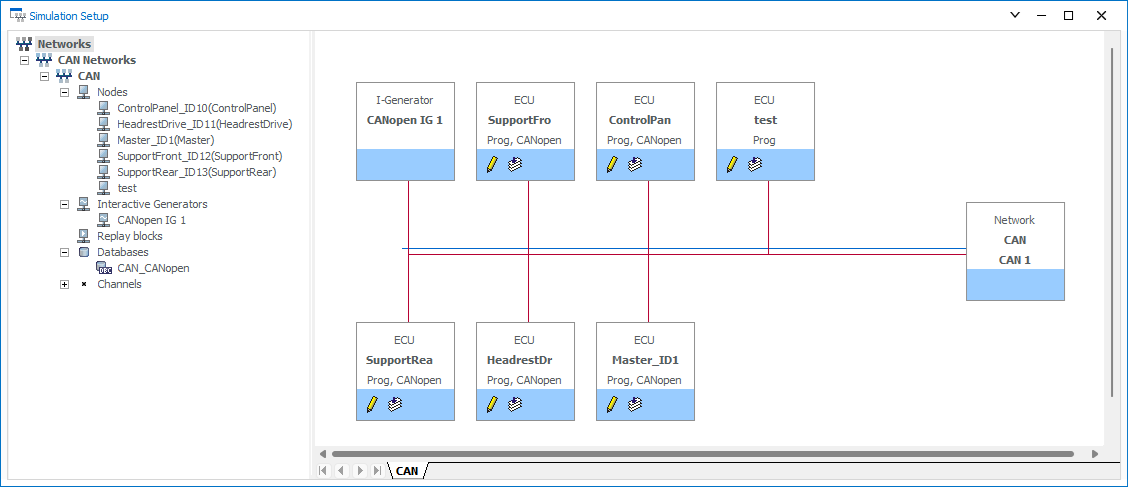The height and width of the screenshot is (487, 1128).
Task: Select the CANopen IG 1 I-Generator block
Action: [406, 131]
